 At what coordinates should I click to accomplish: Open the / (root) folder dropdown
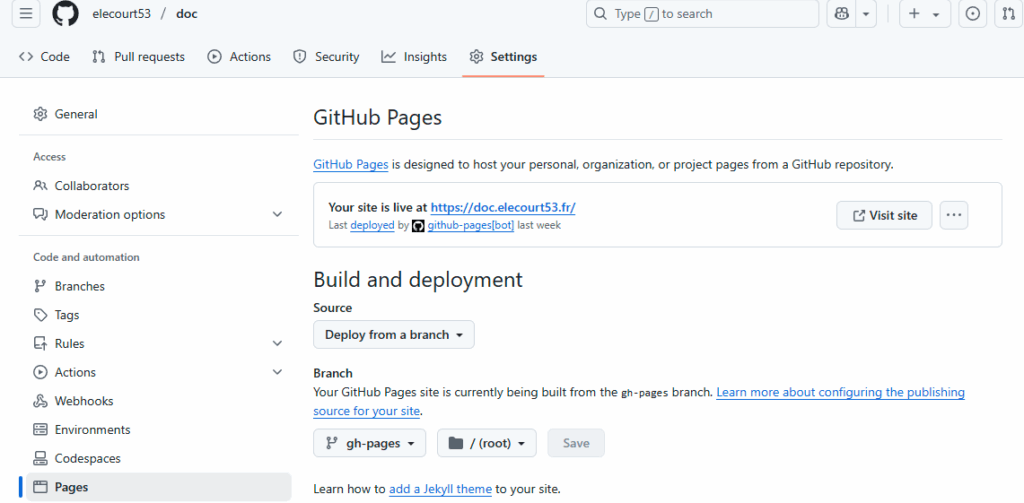pos(486,443)
